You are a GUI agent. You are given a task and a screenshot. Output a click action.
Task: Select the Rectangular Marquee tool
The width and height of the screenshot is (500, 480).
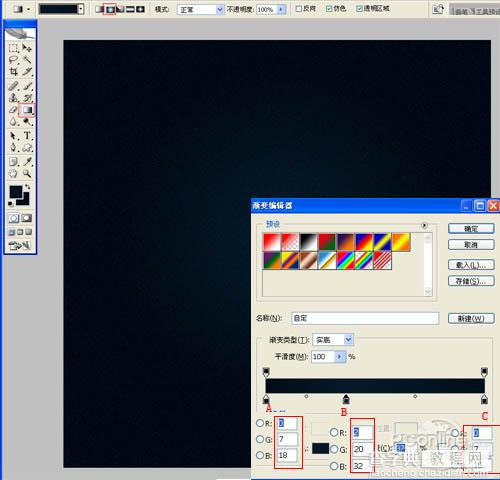click(x=13, y=48)
